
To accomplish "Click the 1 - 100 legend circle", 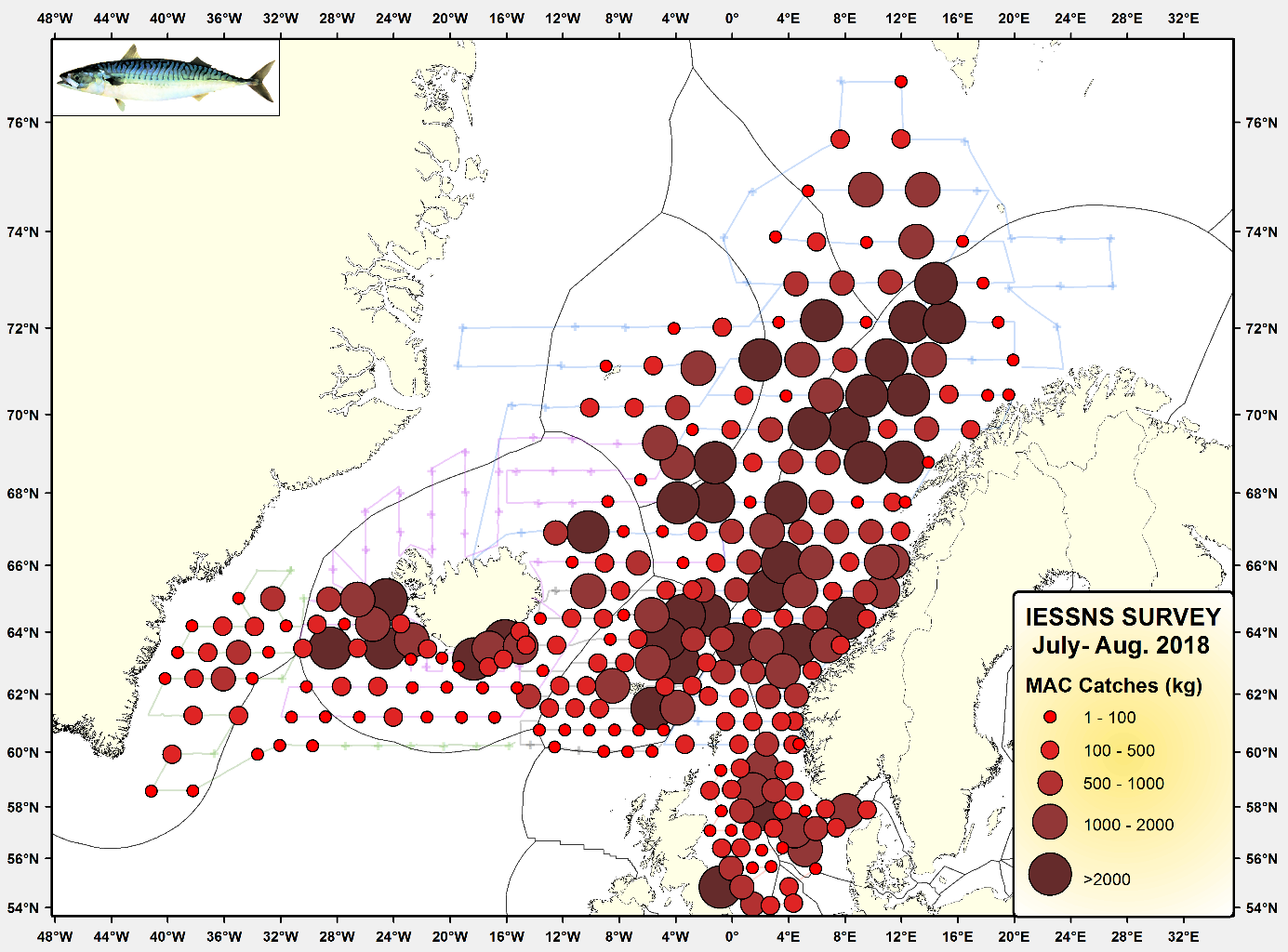I will 1050,718.
